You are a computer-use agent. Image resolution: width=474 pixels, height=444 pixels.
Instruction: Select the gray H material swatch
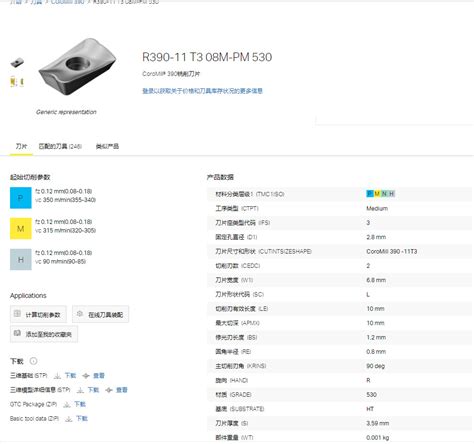click(21, 259)
